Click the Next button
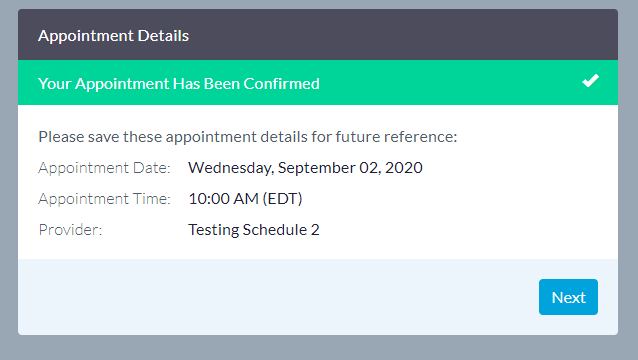 (568, 297)
